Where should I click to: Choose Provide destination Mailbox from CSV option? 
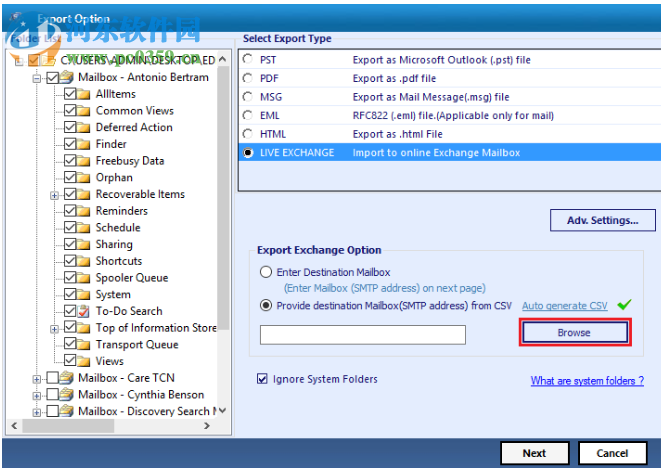[x=266, y=305]
